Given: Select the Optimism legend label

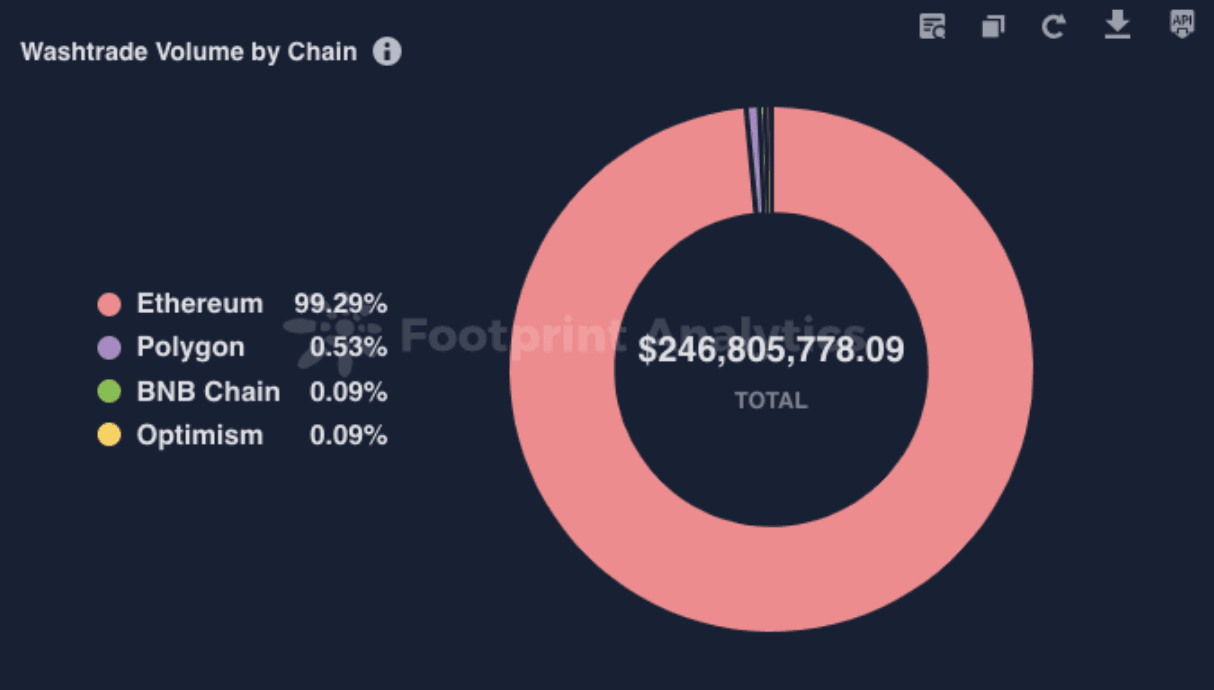Looking at the screenshot, I should (x=200, y=436).
